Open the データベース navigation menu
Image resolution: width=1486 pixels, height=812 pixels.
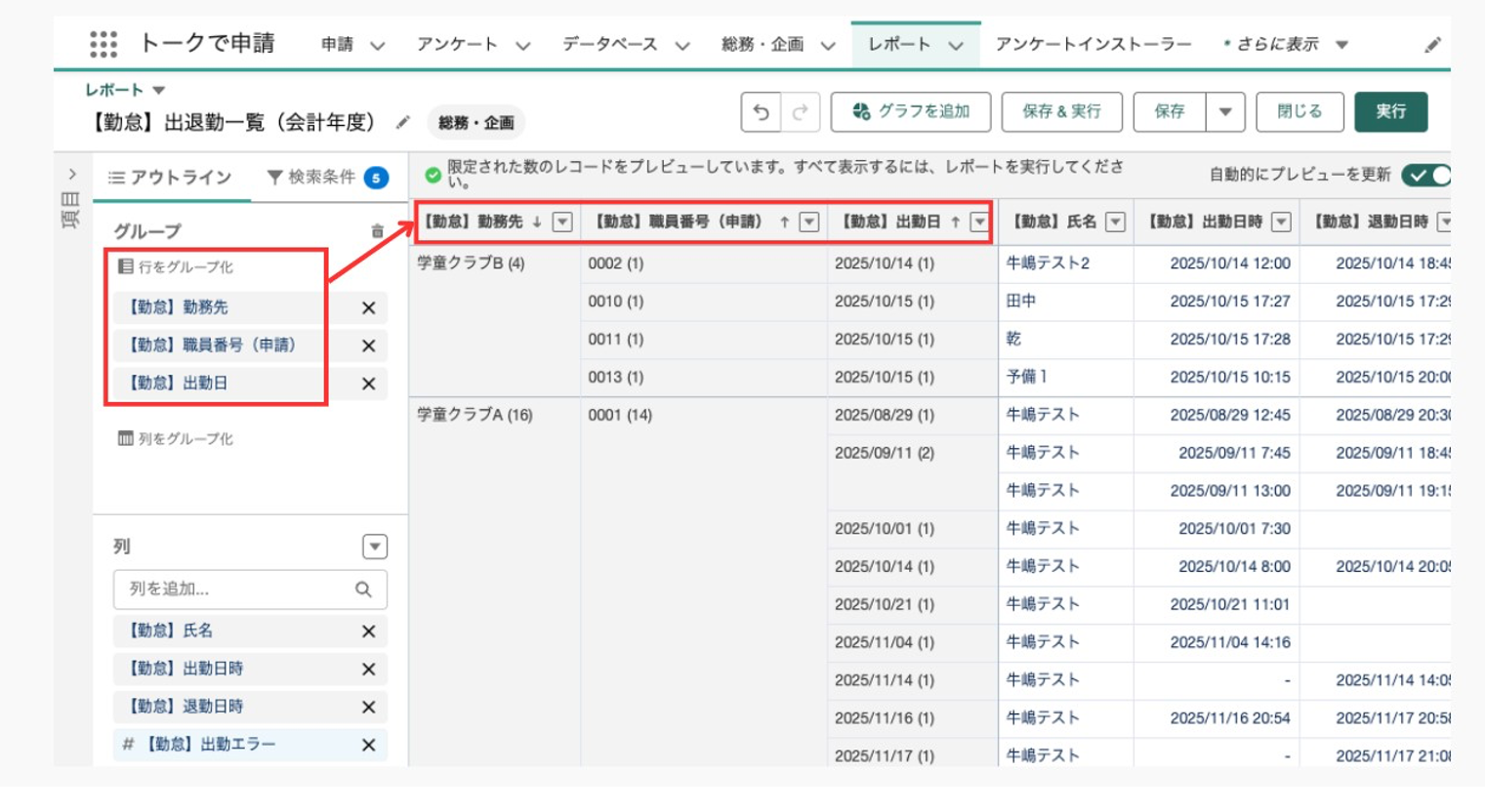625,45
